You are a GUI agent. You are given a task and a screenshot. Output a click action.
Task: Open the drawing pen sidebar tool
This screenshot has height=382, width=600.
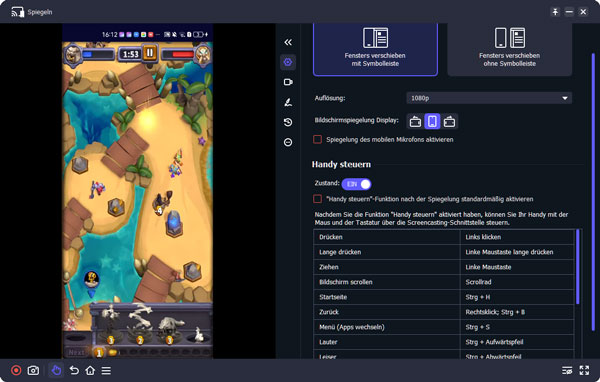tap(288, 102)
